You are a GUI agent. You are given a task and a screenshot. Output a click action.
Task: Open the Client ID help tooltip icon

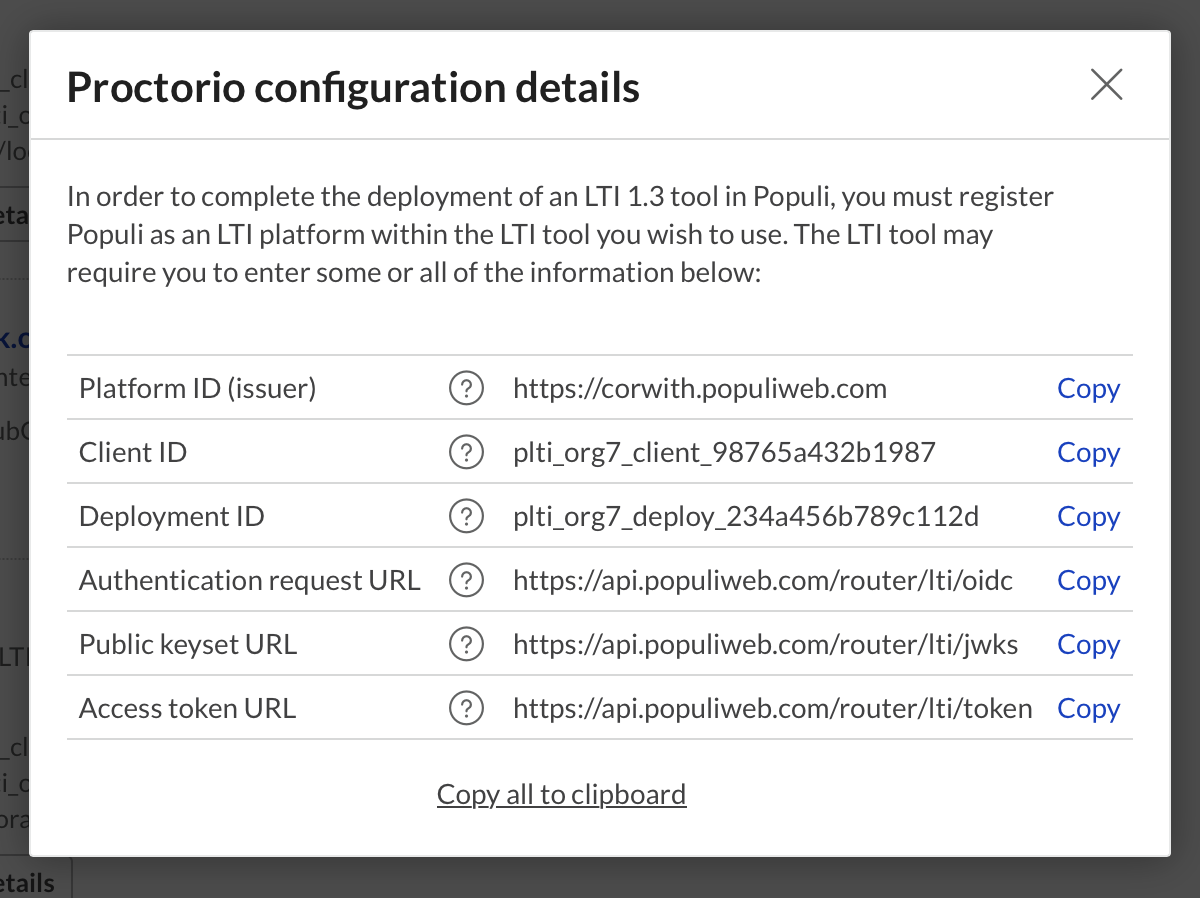click(x=466, y=452)
